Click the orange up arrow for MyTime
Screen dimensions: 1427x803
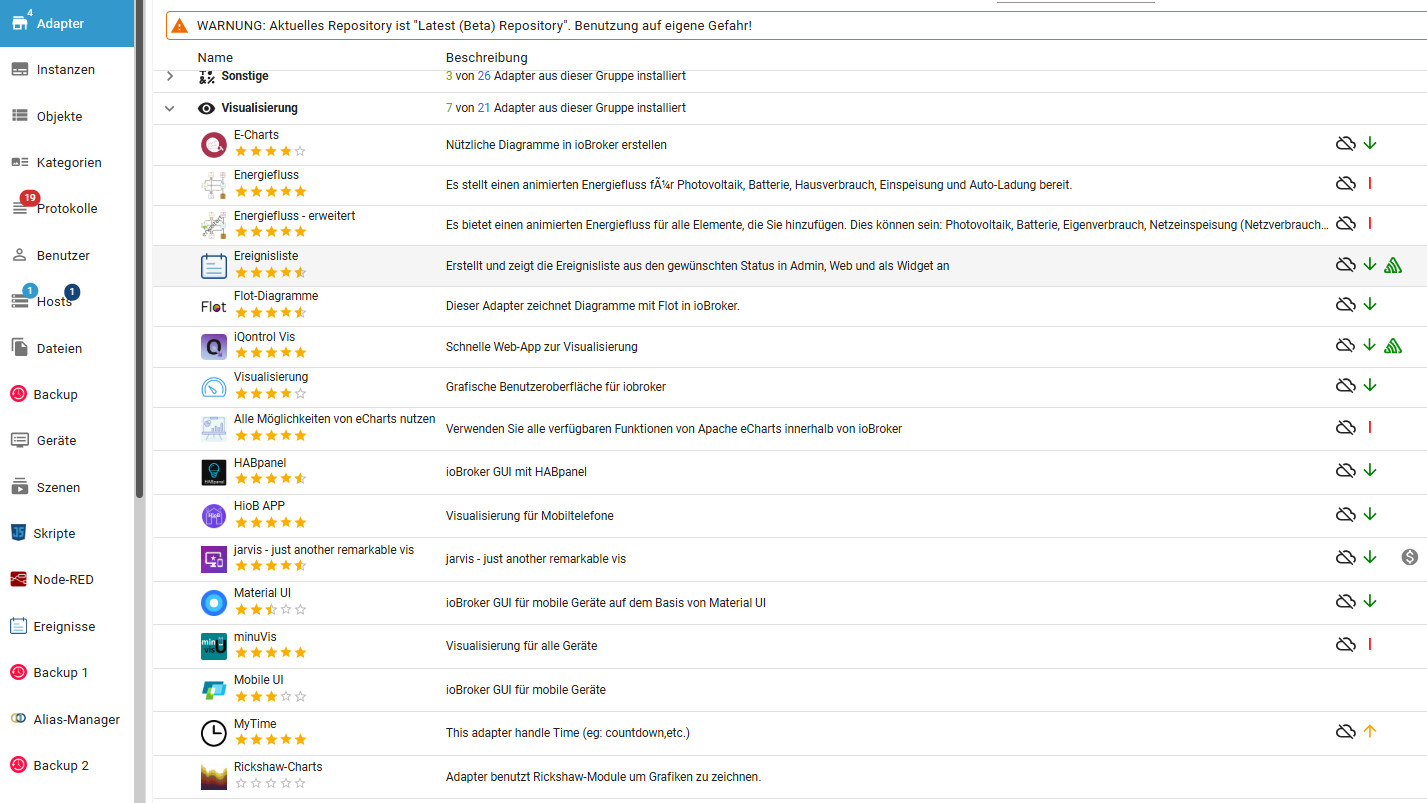[1370, 732]
